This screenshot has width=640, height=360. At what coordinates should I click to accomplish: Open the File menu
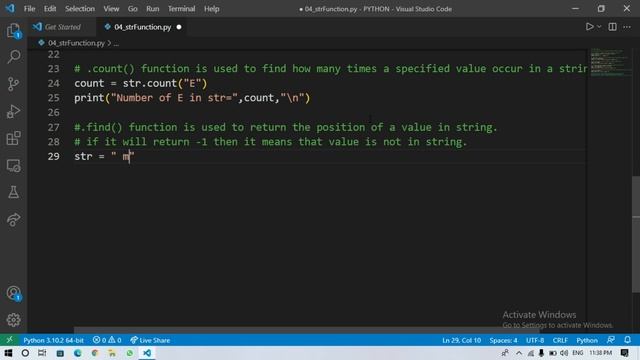[x=29, y=9]
